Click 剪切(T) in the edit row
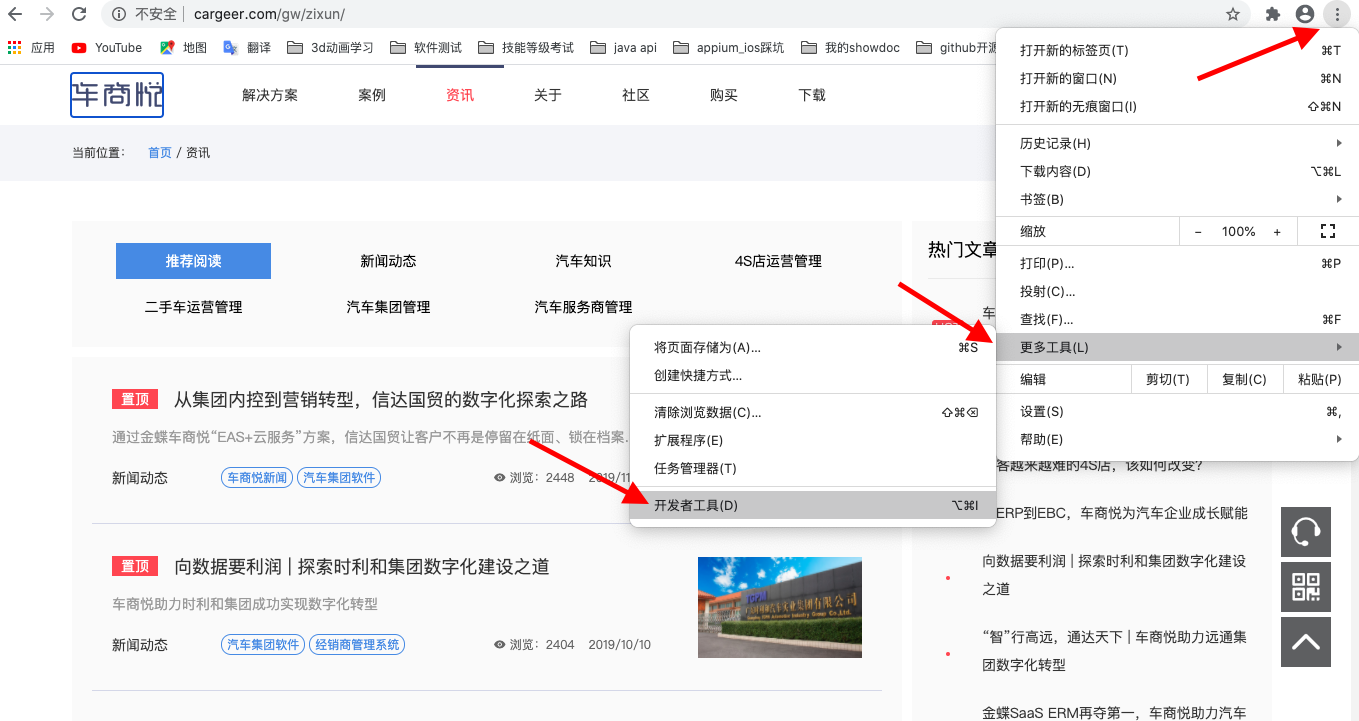The width and height of the screenshot is (1359, 721). click(x=1168, y=379)
